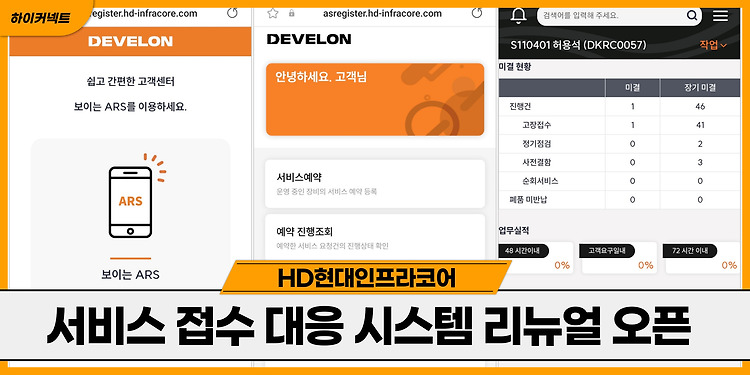
Task: Click the 2 value in 정기점검 row
Action: 700,144
